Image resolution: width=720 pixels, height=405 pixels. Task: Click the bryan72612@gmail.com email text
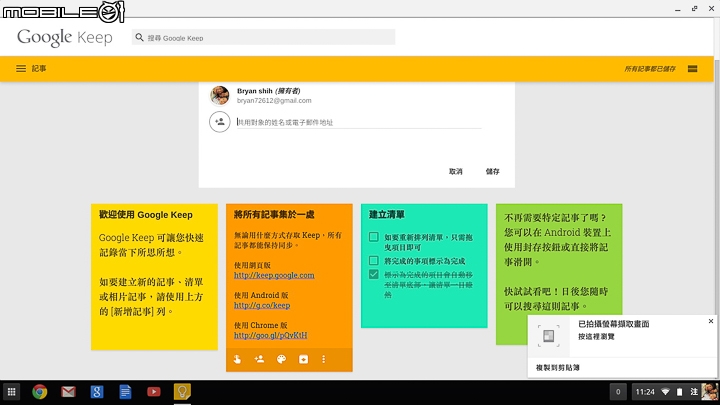[x=274, y=100]
